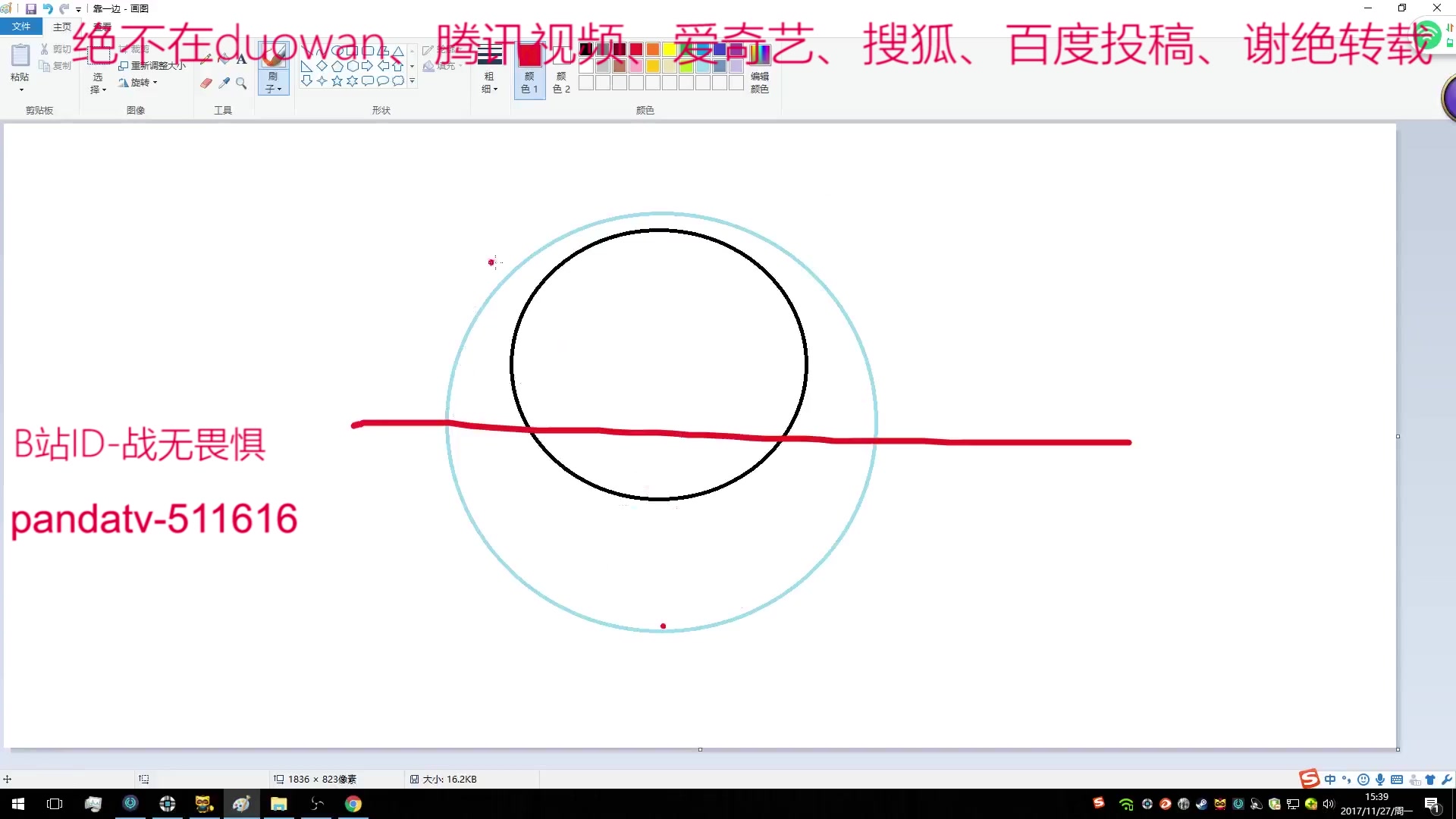Open the File (文件) menu
This screenshot has height=819, width=1456.
[x=21, y=27]
